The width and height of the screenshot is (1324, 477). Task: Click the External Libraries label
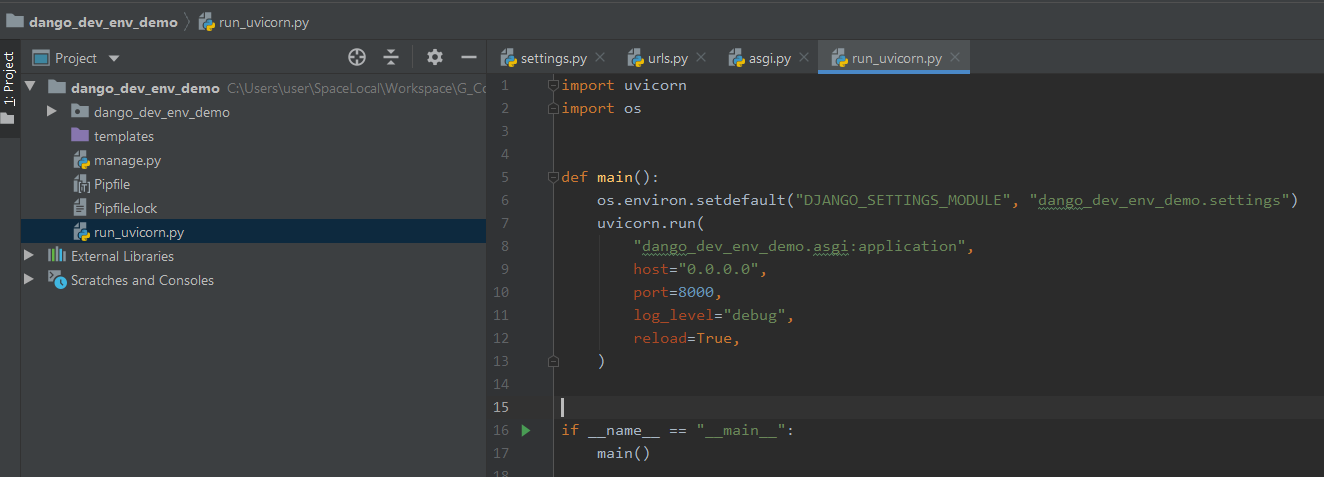[x=122, y=256]
